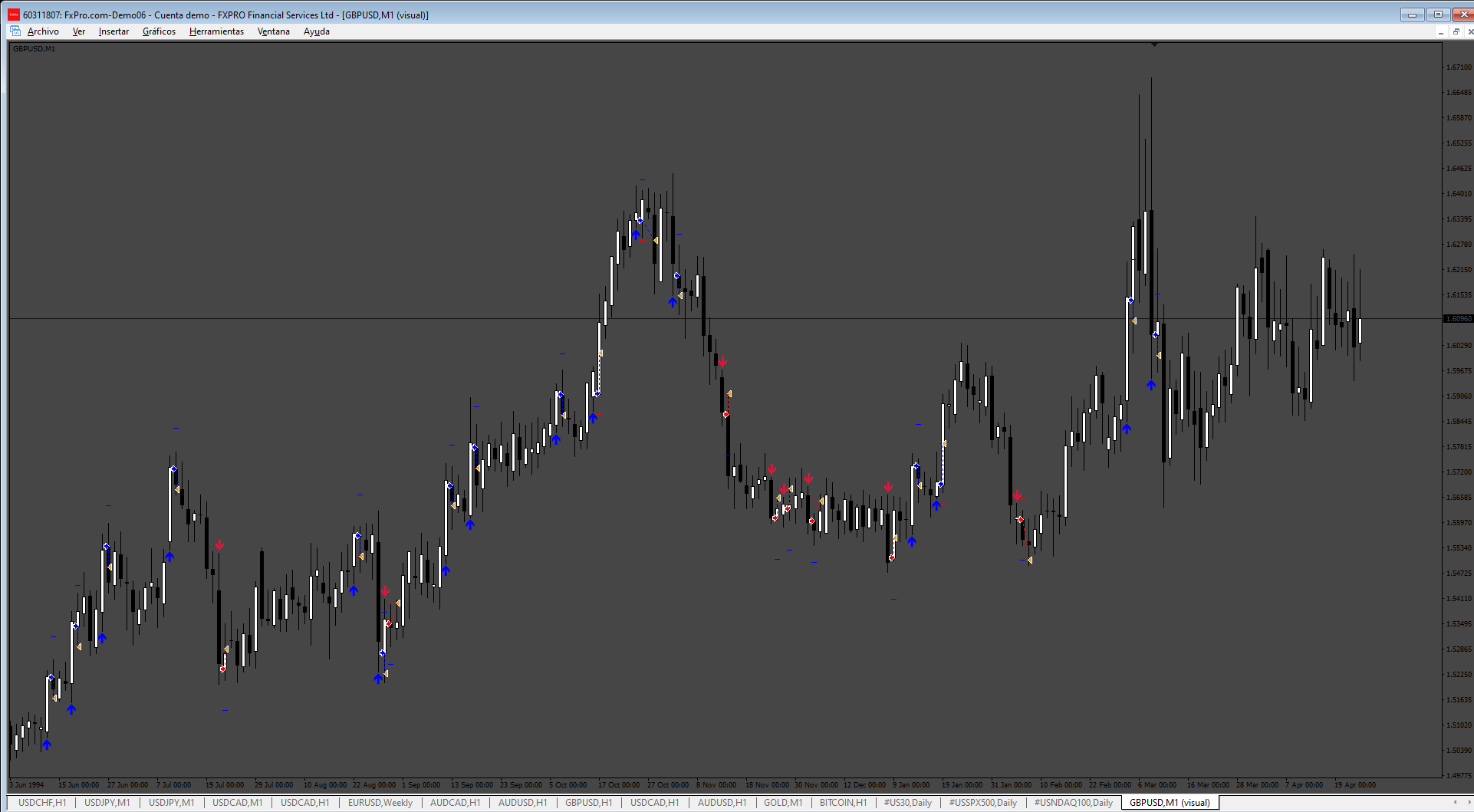The image size is (1474, 812).
Task: Switch to the #USSPX500,Daily chart tab
Action: [982, 803]
